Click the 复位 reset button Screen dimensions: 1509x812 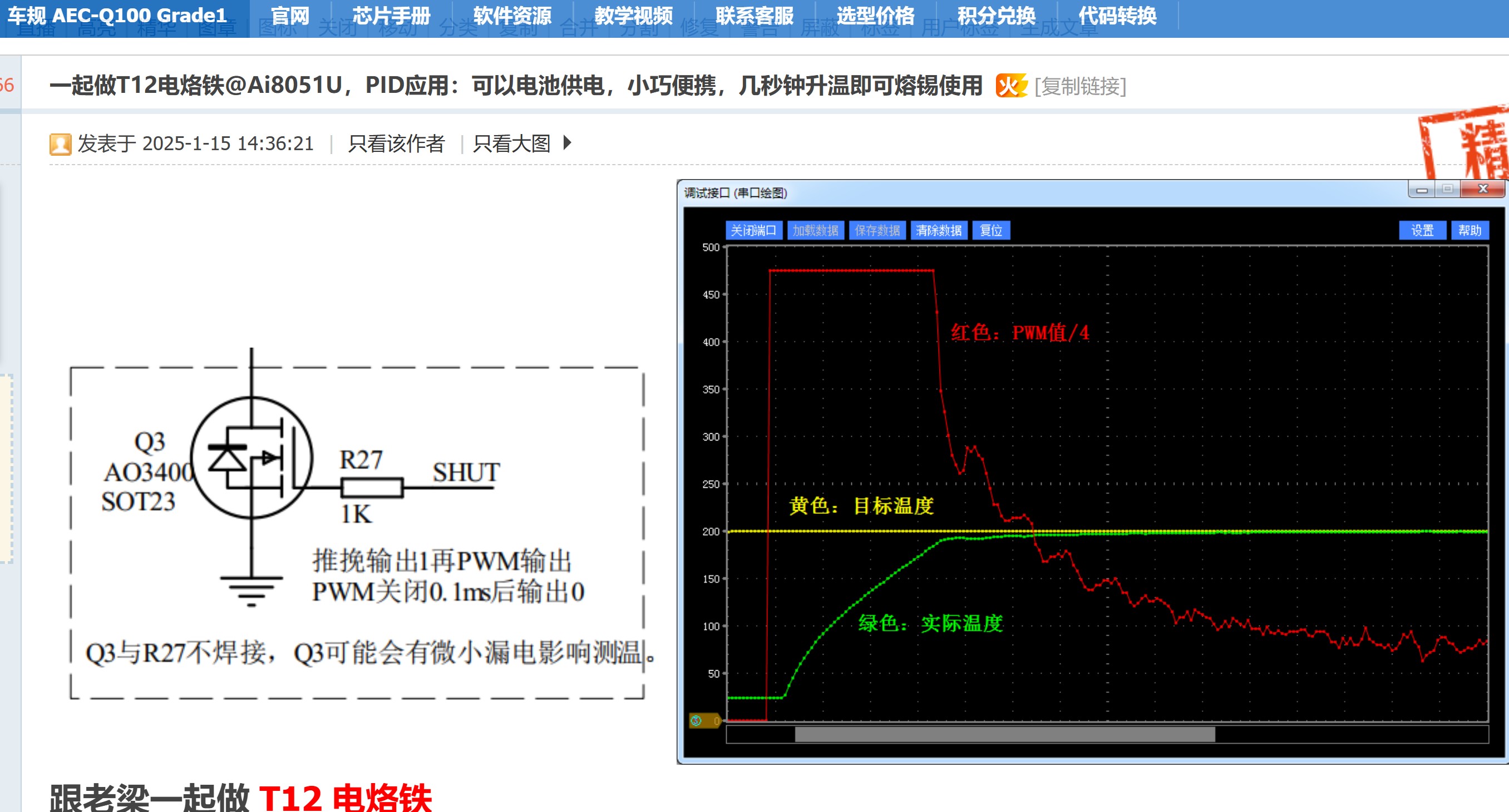[990, 231]
